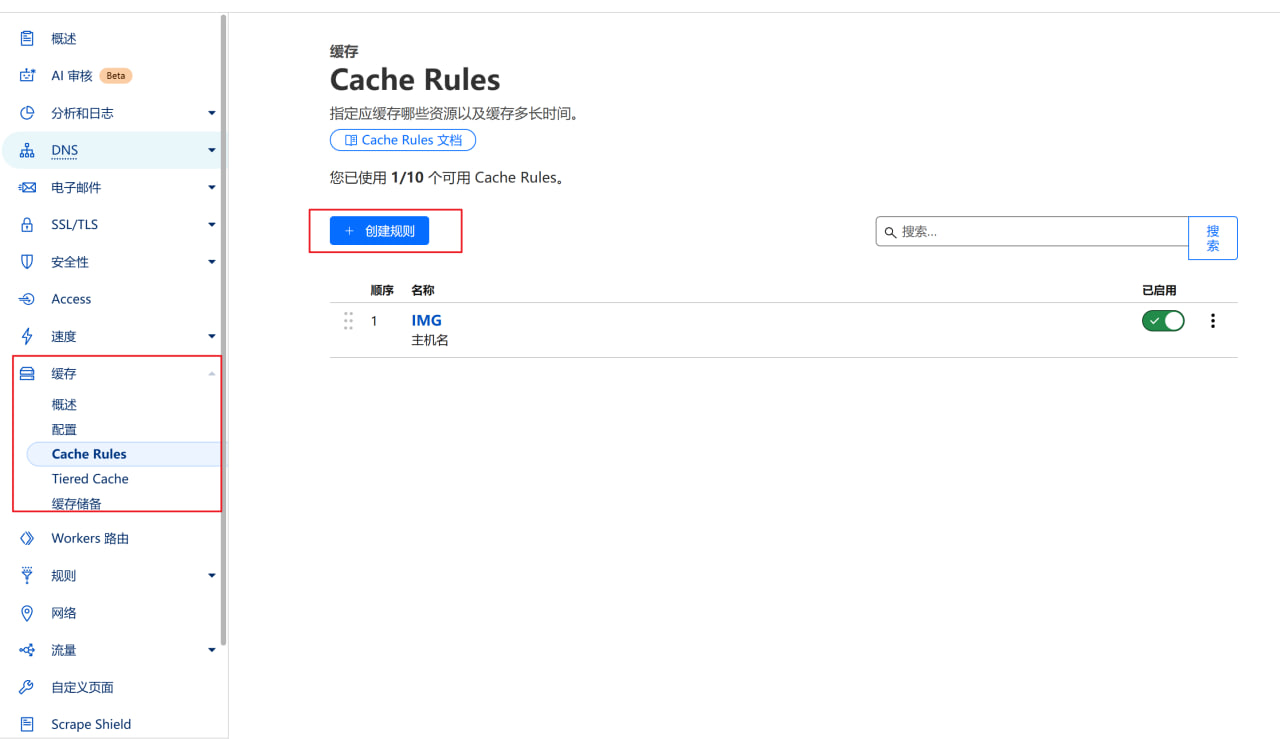The image size is (1280, 739).
Task: Expand the 分析和日志 dropdown arrow
Action: pyautogui.click(x=212, y=113)
